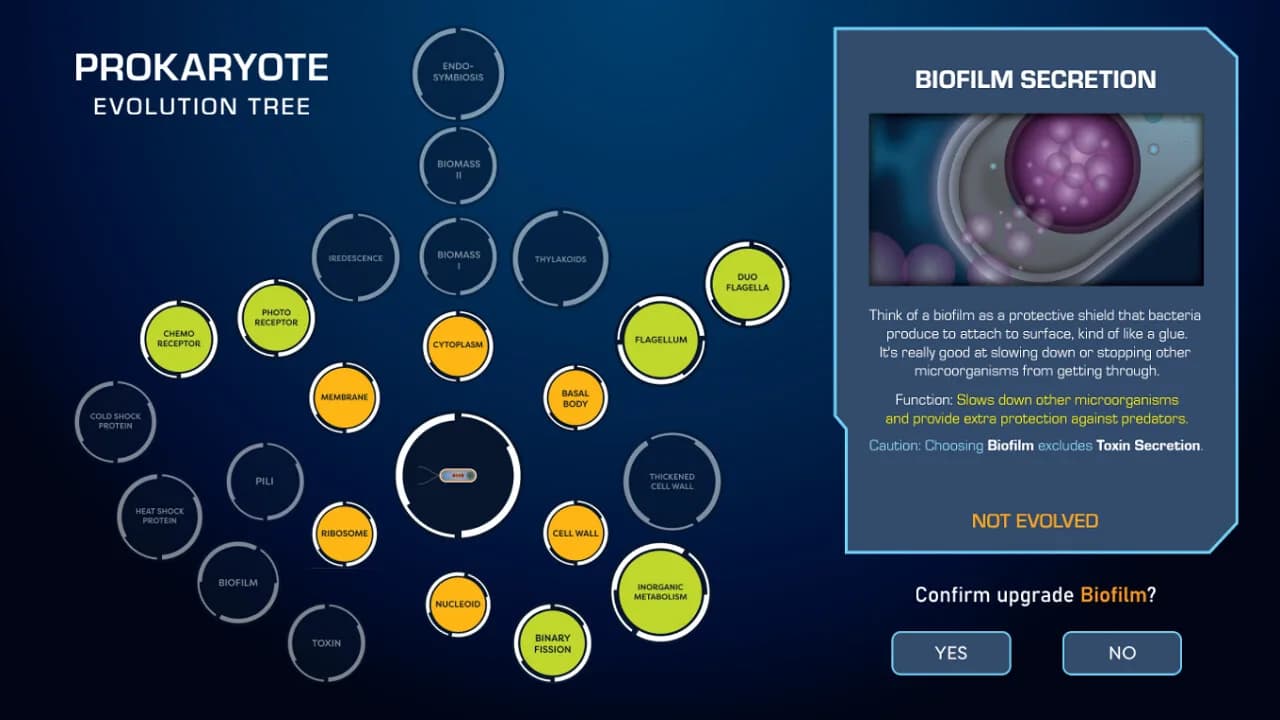Confirm the Biofilm upgrade with YES

click(951, 653)
